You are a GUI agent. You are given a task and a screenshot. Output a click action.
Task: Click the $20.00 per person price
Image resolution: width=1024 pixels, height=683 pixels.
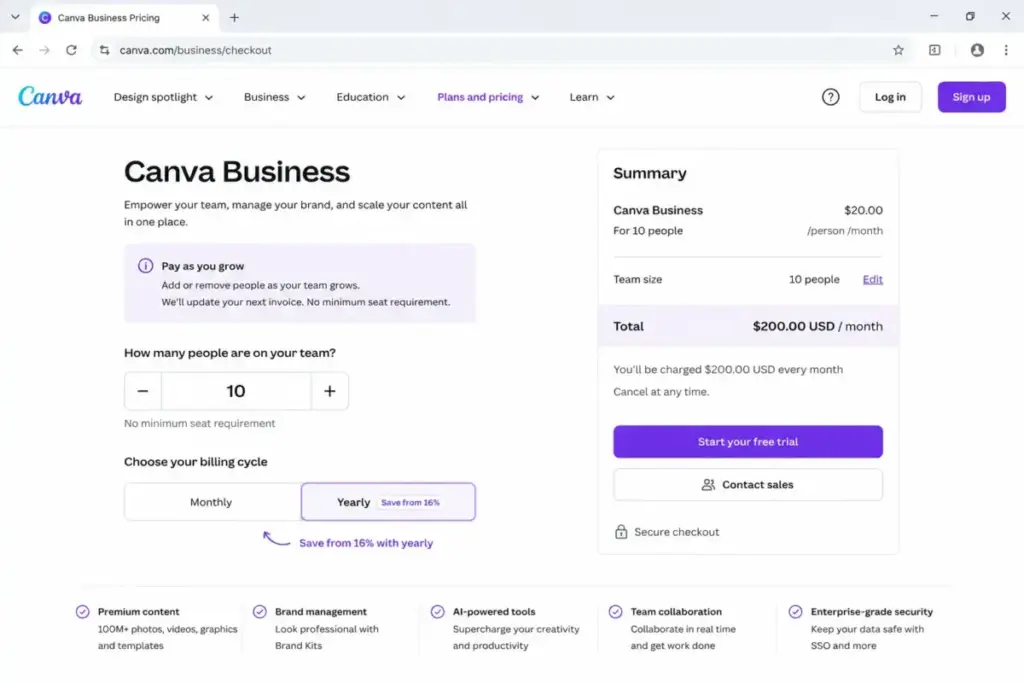click(863, 210)
